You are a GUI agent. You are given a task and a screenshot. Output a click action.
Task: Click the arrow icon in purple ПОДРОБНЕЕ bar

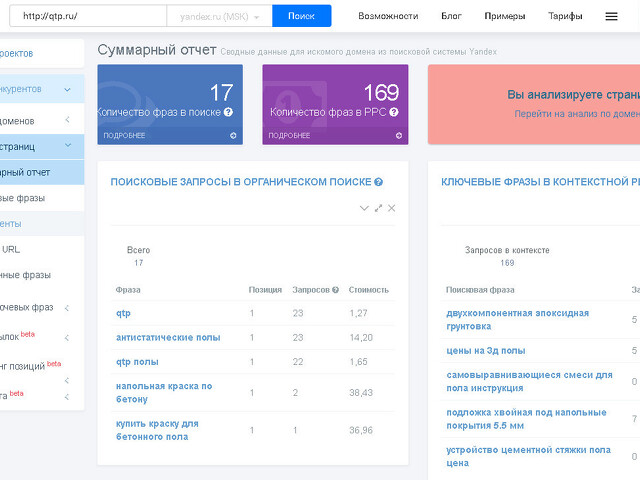[399, 136]
